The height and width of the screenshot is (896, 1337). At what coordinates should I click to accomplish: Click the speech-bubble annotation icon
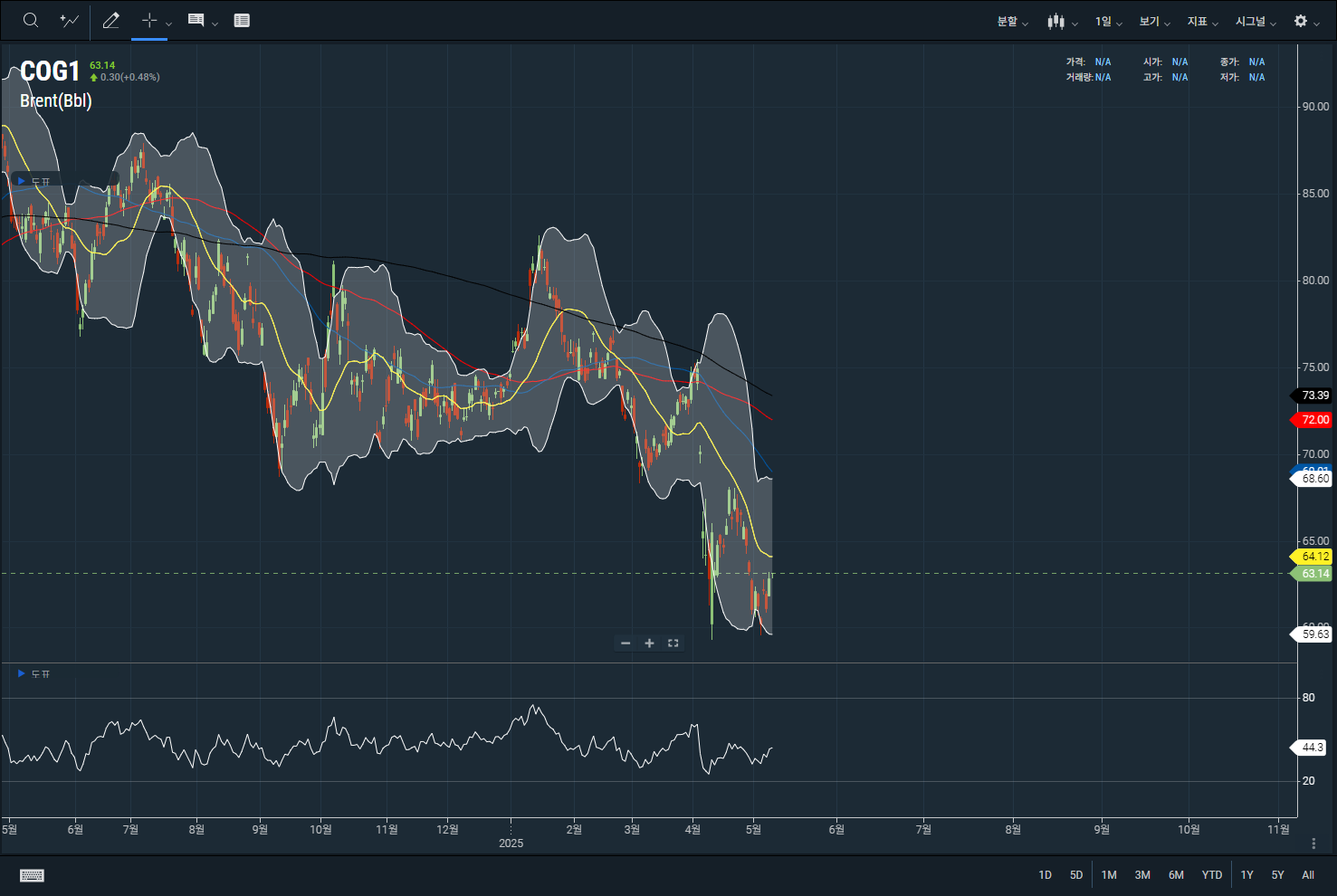(x=196, y=21)
